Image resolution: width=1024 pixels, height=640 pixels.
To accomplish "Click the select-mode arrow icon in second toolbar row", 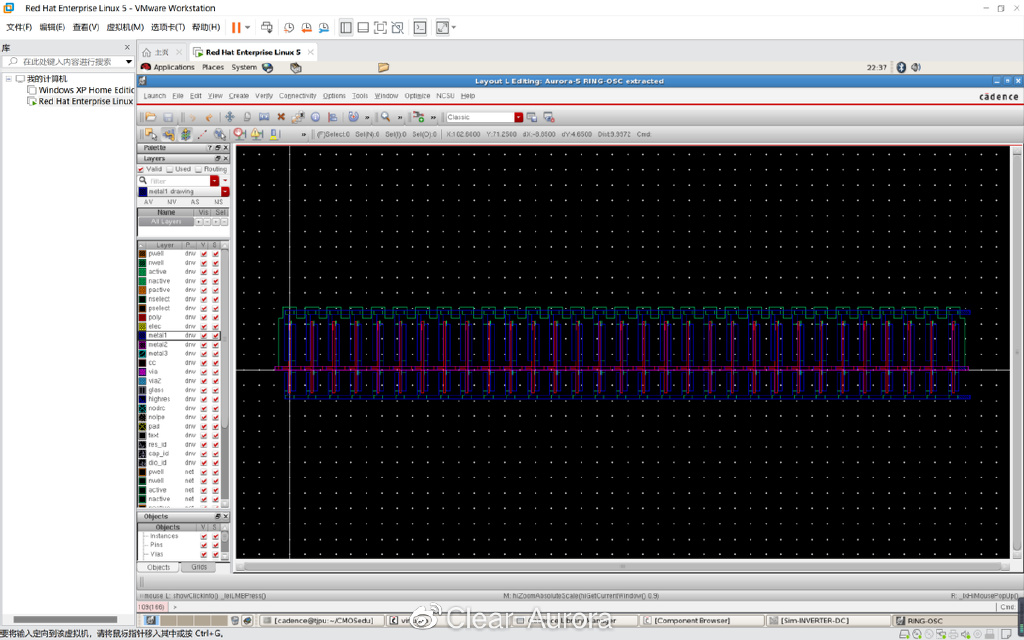I will pyautogui.click(x=151, y=134).
